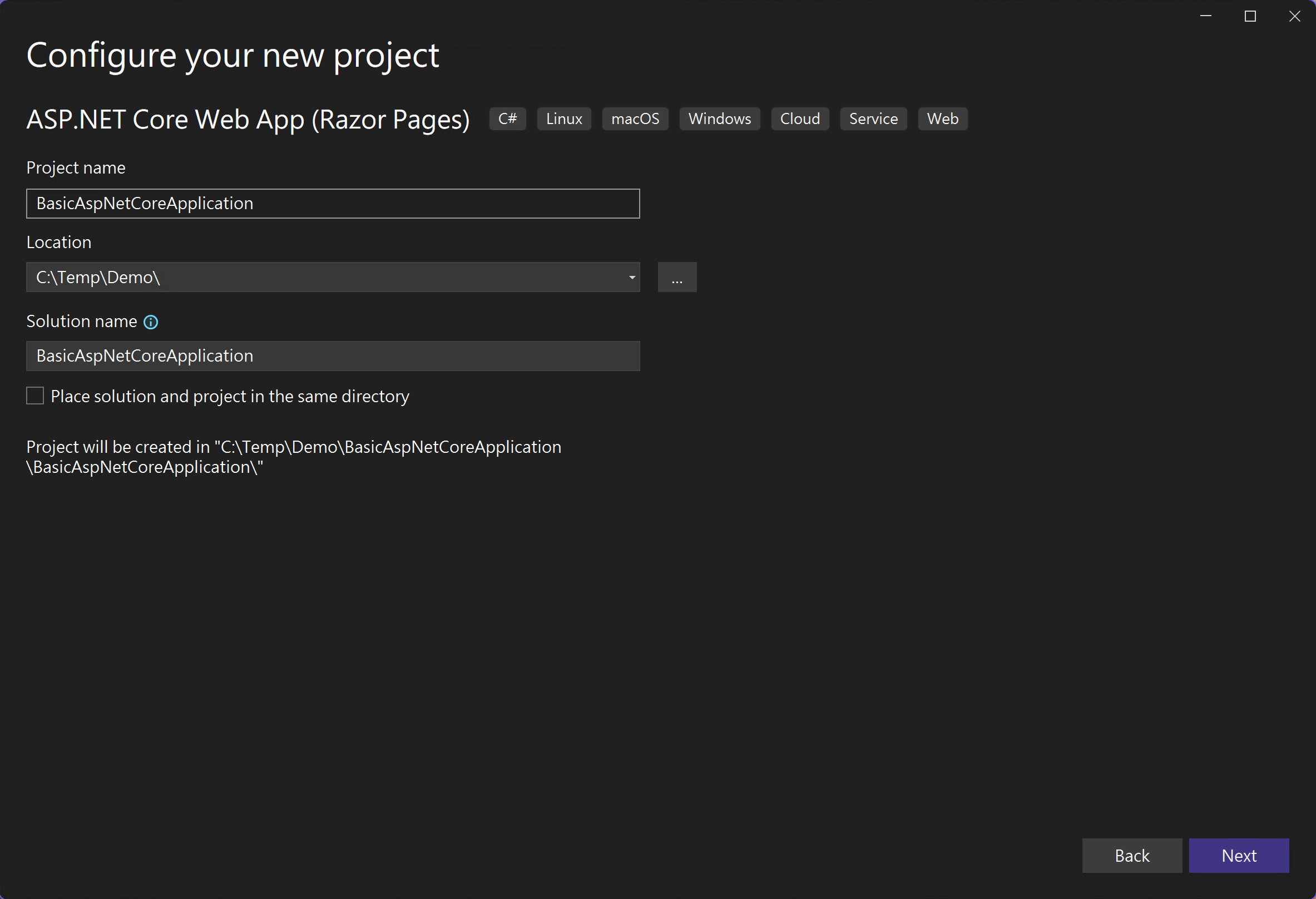Viewport: 1316px width, 899px height.
Task: Click the Cloud tag badge
Action: 800,119
